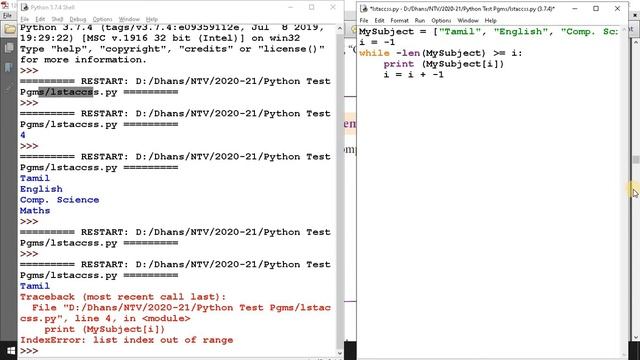Click 'Maths' output line in shell
The image size is (640, 360).
point(35,211)
